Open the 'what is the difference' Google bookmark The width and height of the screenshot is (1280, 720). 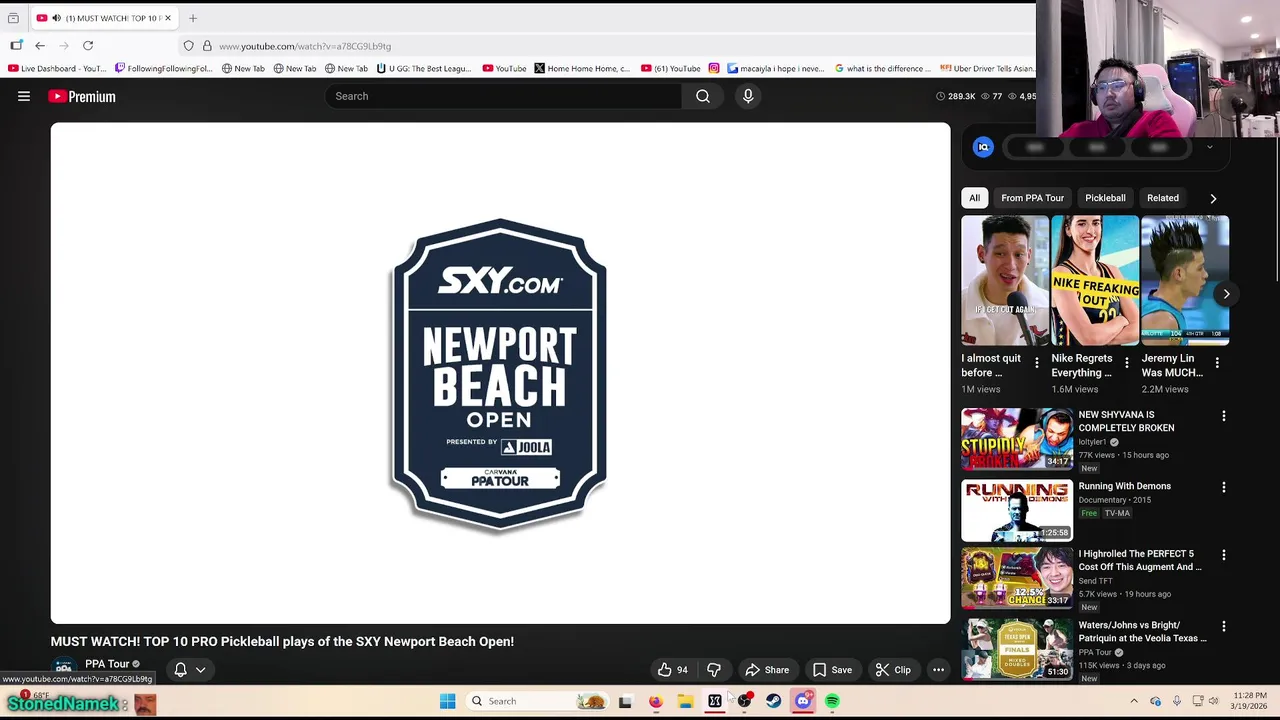pos(883,68)
